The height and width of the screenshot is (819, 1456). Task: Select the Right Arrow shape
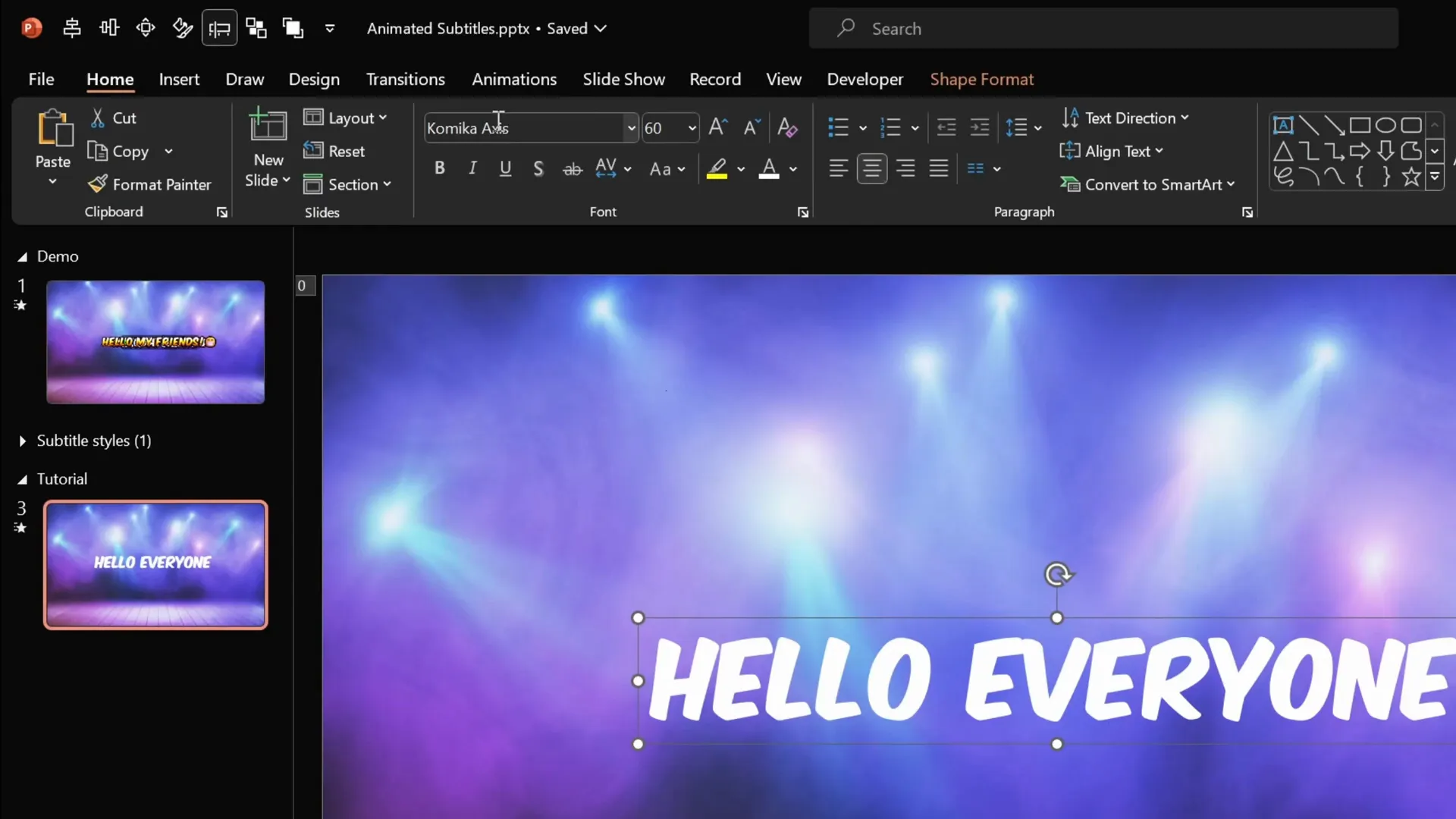pos(1360,151)
